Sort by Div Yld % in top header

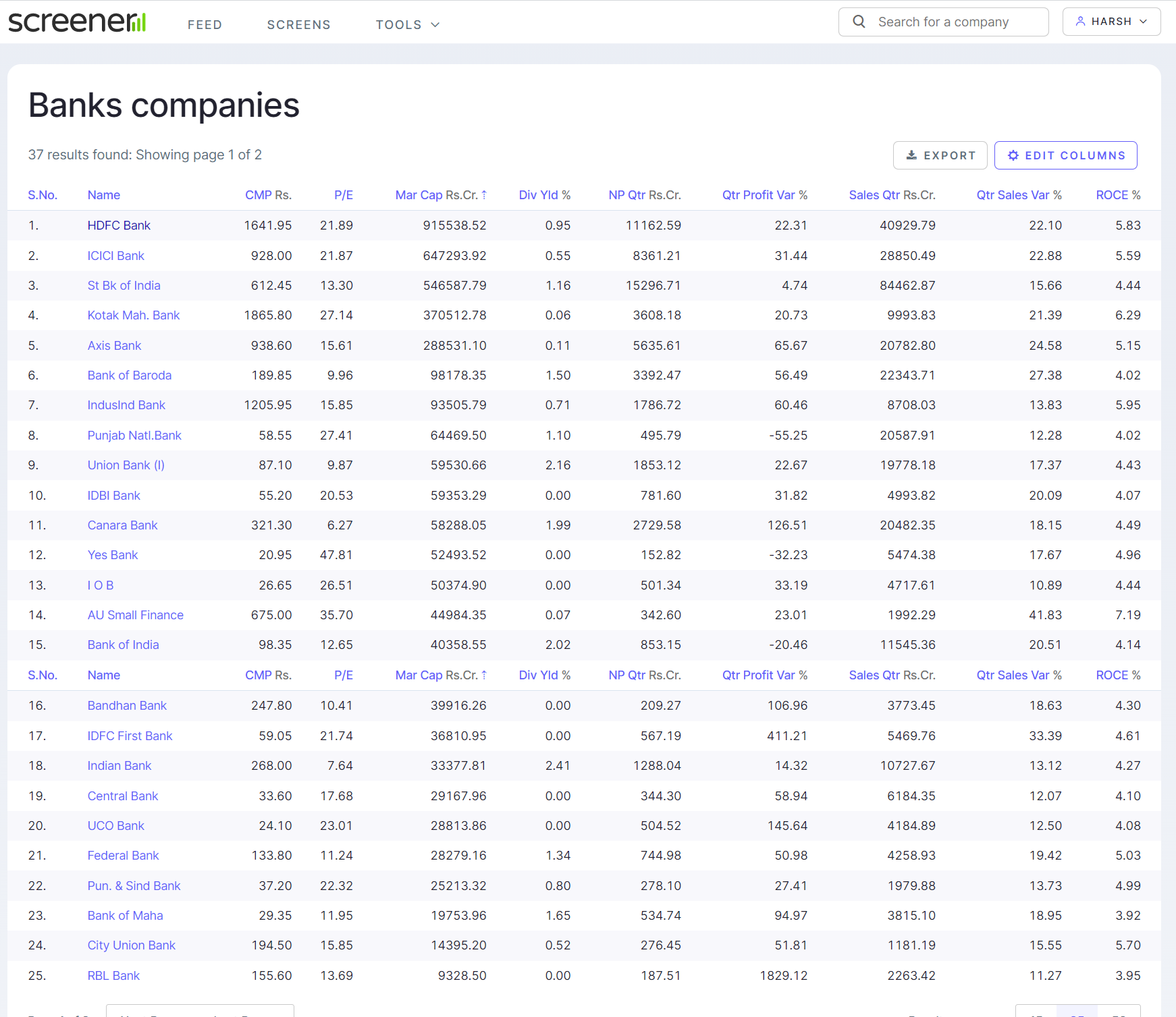pos(545,195)
